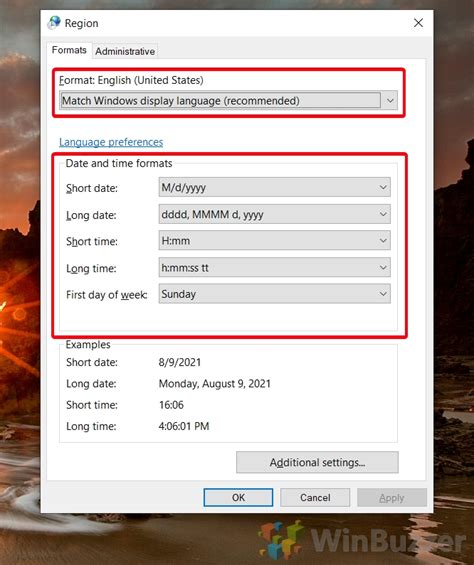
Task: Click the 'Format: English (United States)' label
Action: [131, 80]
